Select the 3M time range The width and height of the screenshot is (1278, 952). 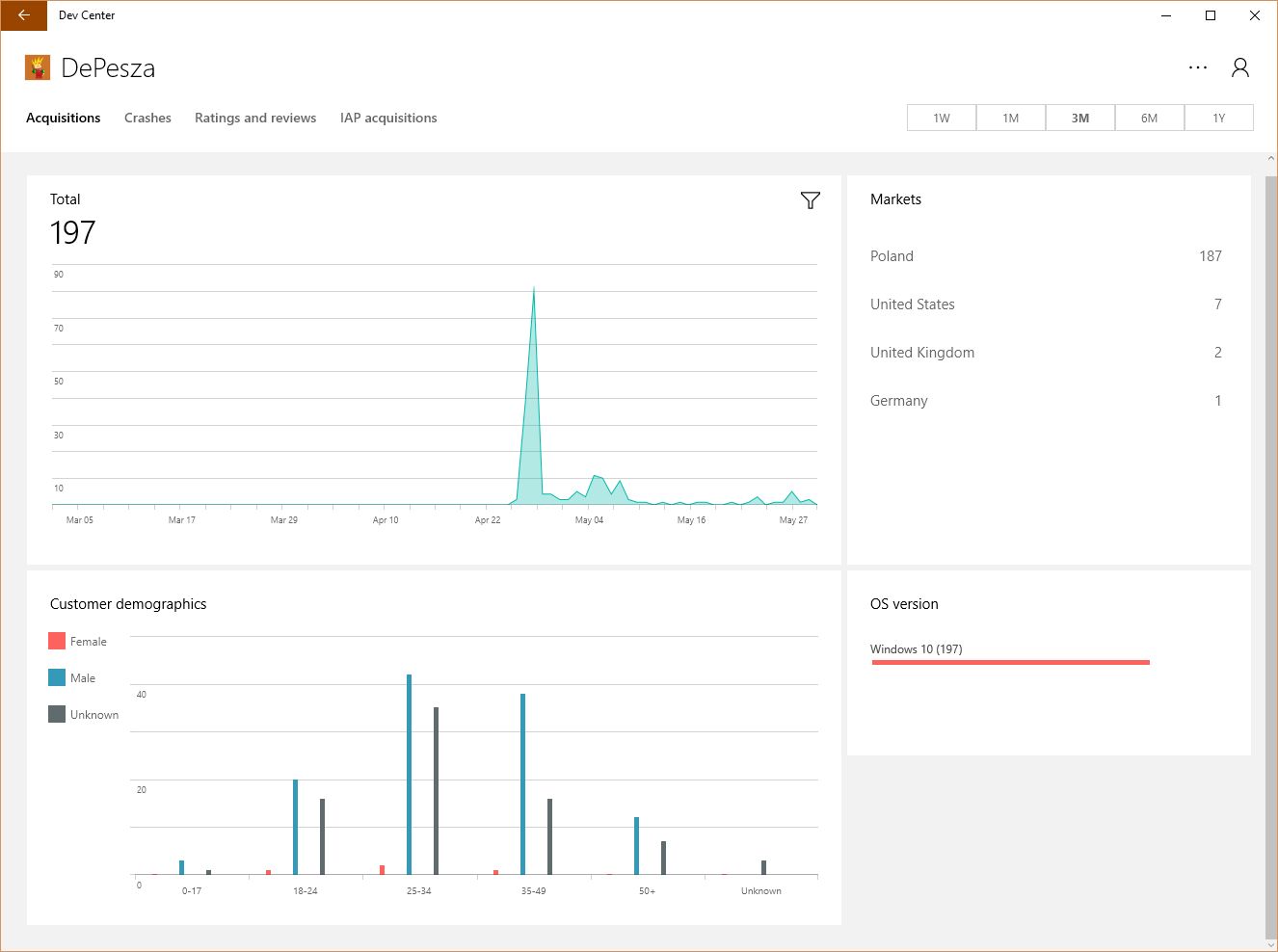click(1080, 118)
